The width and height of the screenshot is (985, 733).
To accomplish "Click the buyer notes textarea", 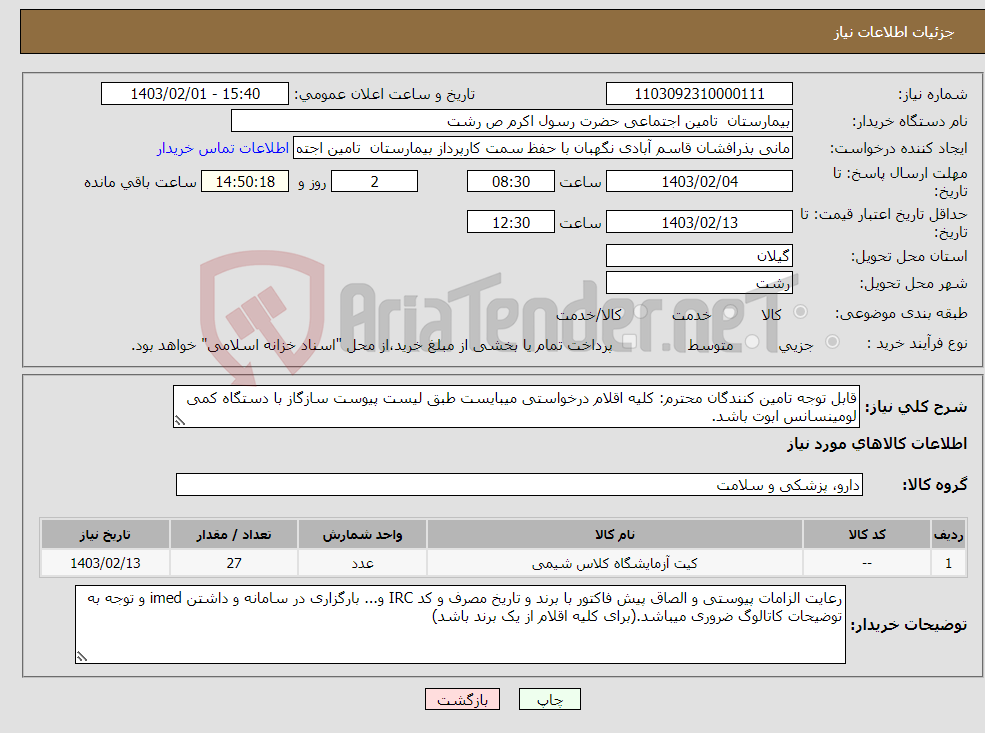I will (460, 624).
